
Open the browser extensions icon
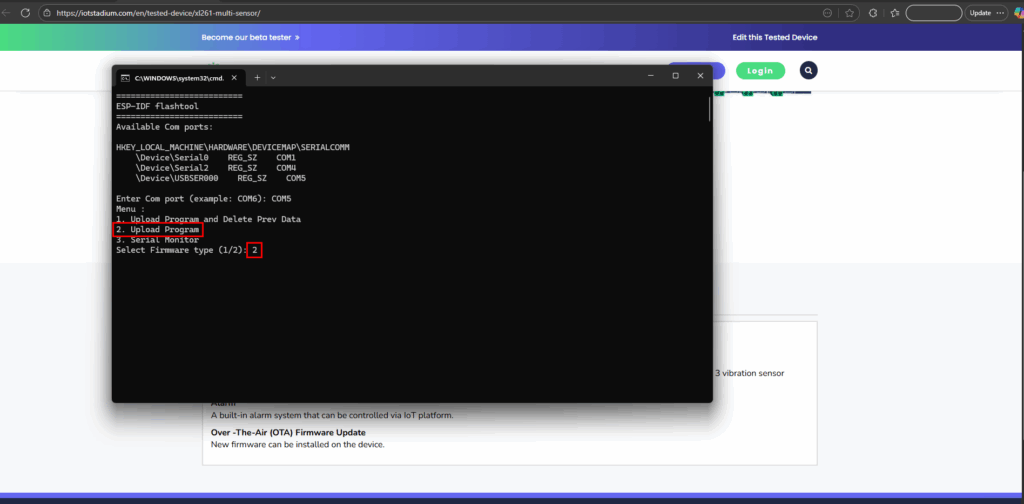pos(873,13)
